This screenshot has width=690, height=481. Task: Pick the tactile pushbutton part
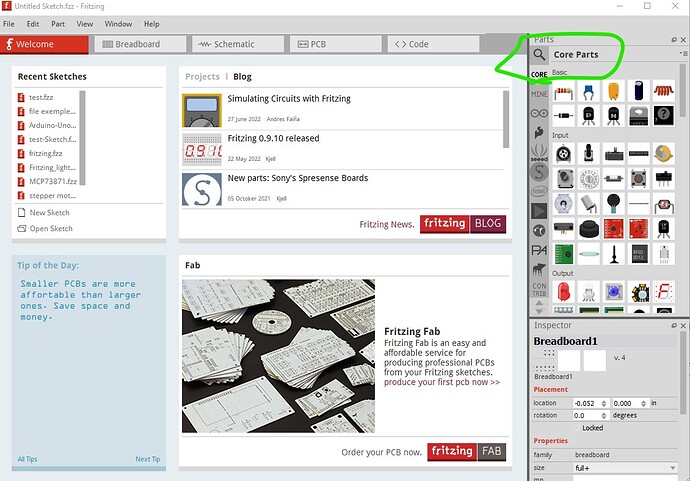click(x=639, y=178)
